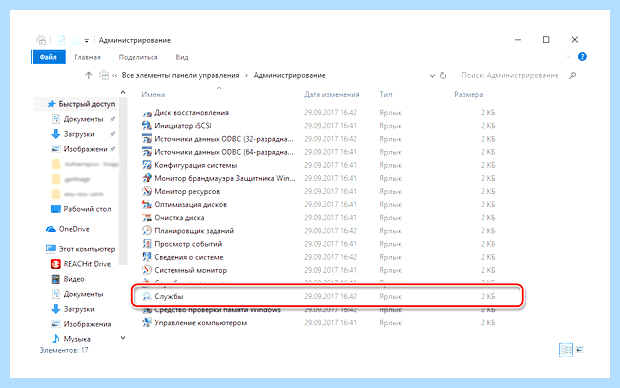
Task: Sort by the Имя column header
Action: (153, 95)
